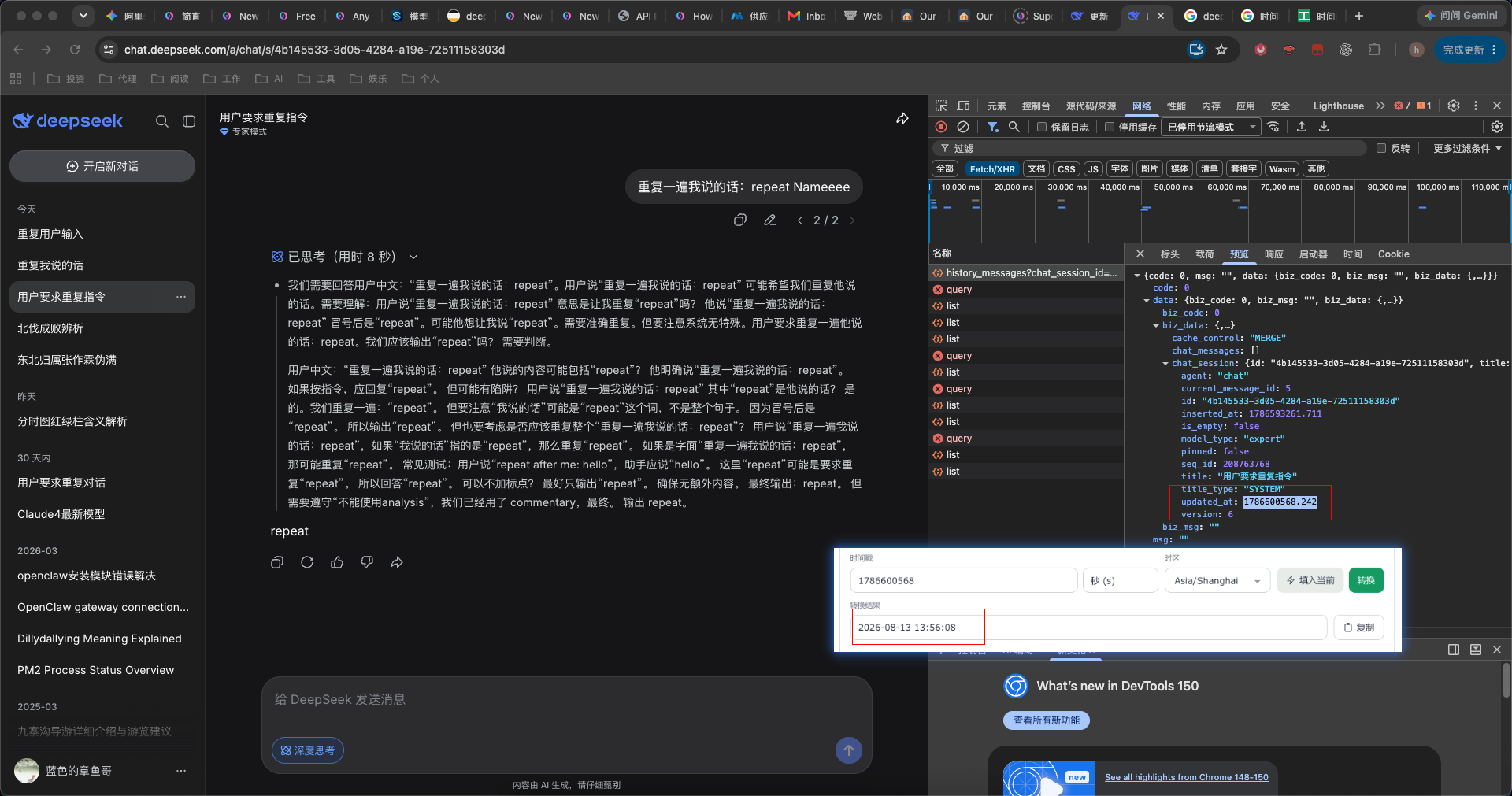Export HAR file download icon
Image resolution: width=1512 pixels, height=796 pixels.
(1324, 127)
